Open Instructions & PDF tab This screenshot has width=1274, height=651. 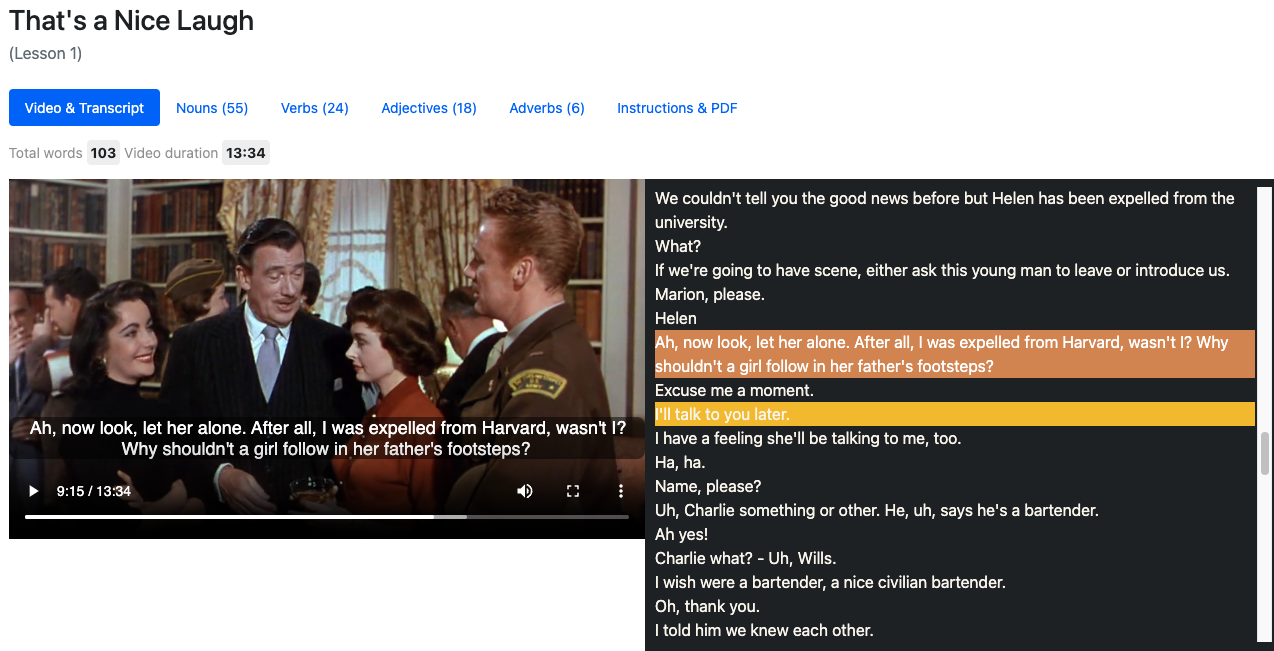pos(677,108)
